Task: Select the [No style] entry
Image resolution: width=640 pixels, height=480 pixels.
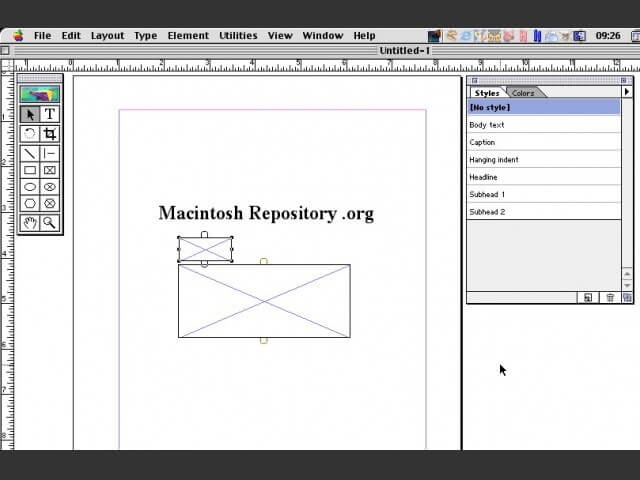Action: click(x=544, y=107)
